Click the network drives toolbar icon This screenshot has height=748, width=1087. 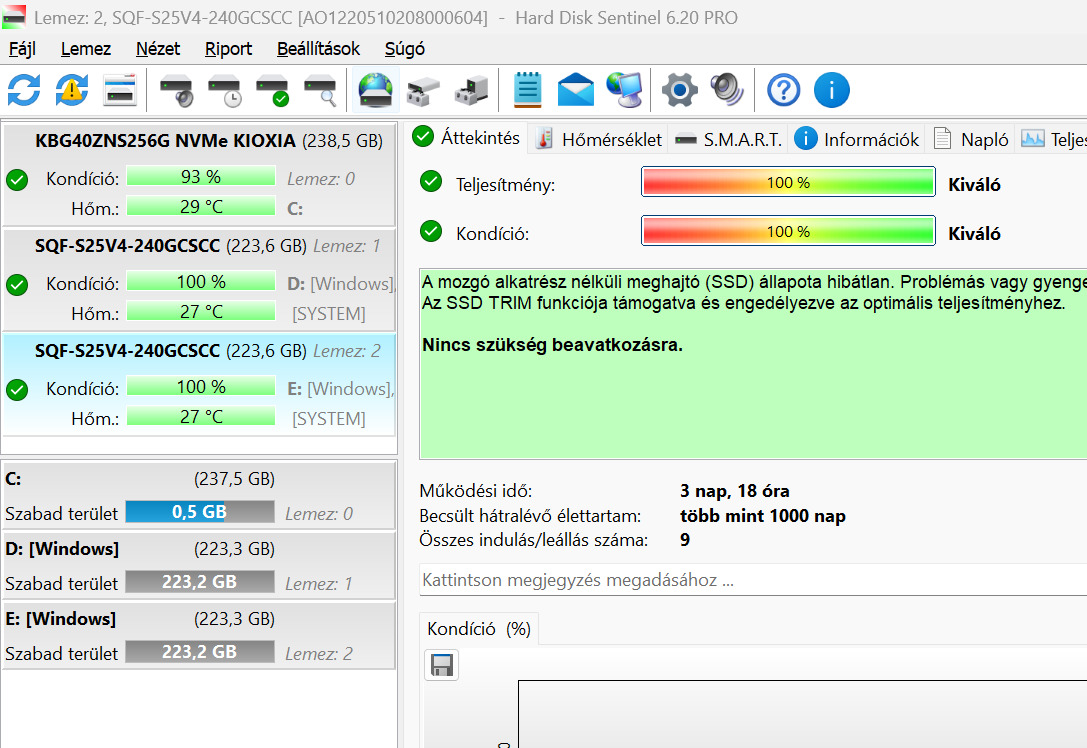pos(423,90)
